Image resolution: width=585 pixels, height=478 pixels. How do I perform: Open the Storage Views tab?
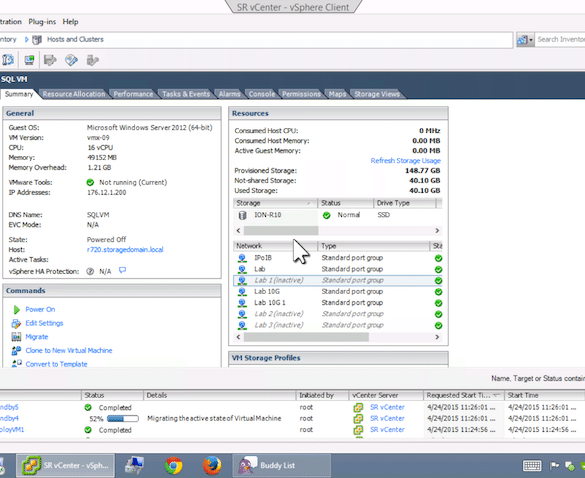(377, 94)
